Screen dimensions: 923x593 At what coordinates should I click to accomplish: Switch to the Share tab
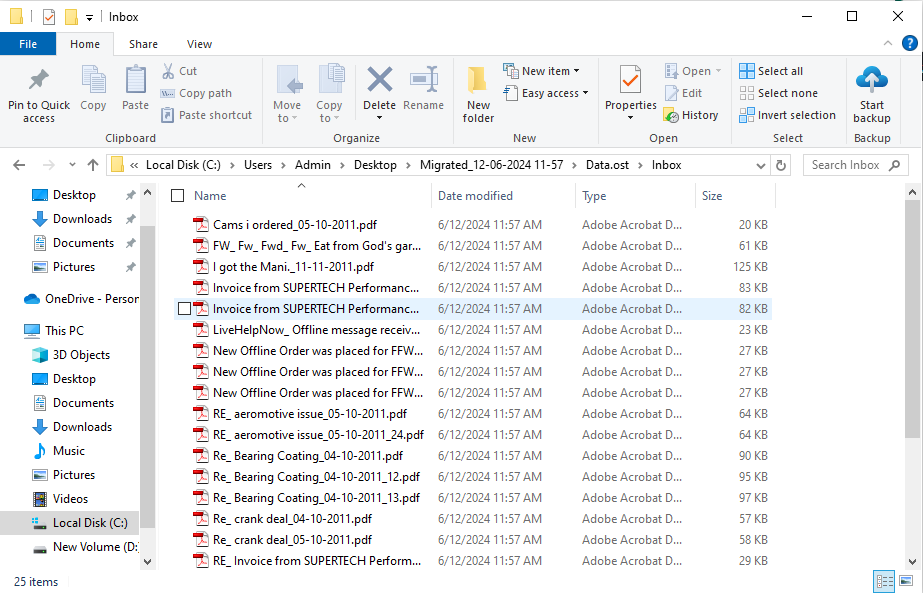[x=143, y=44]
